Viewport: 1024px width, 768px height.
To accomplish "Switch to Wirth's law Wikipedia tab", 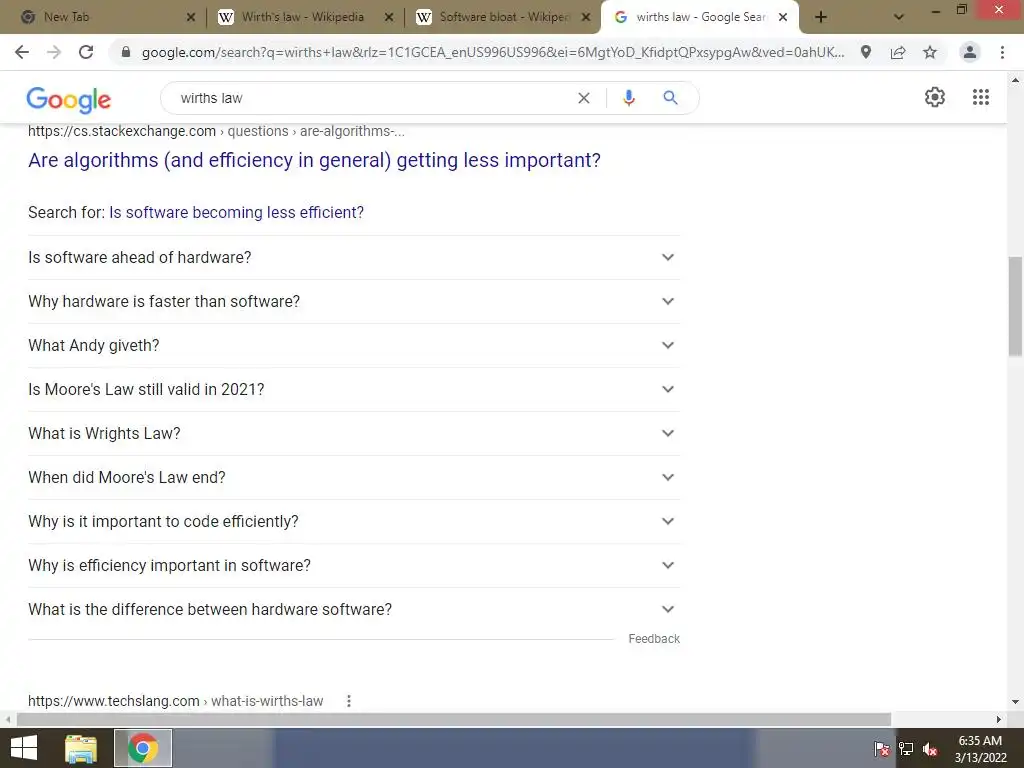I will [x=304, y=17].
